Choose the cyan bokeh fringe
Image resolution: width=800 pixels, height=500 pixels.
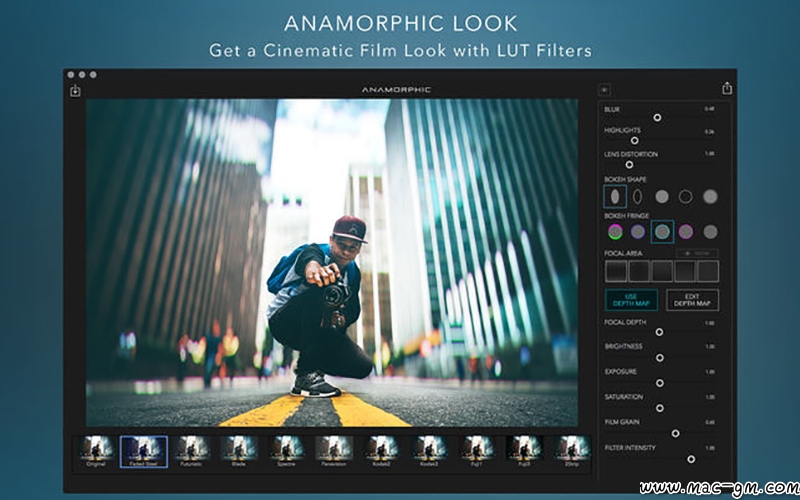[662, 232]
